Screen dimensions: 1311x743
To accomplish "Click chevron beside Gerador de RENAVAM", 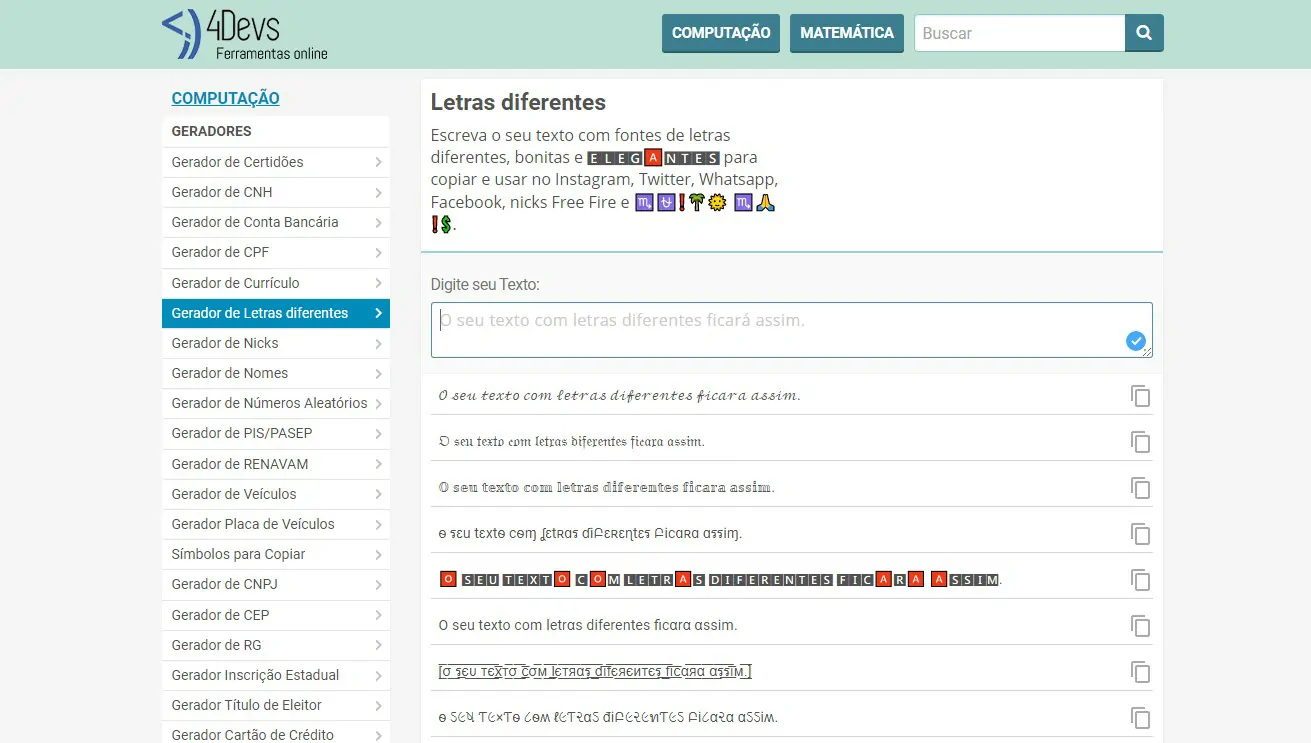I will click(378, 464).
